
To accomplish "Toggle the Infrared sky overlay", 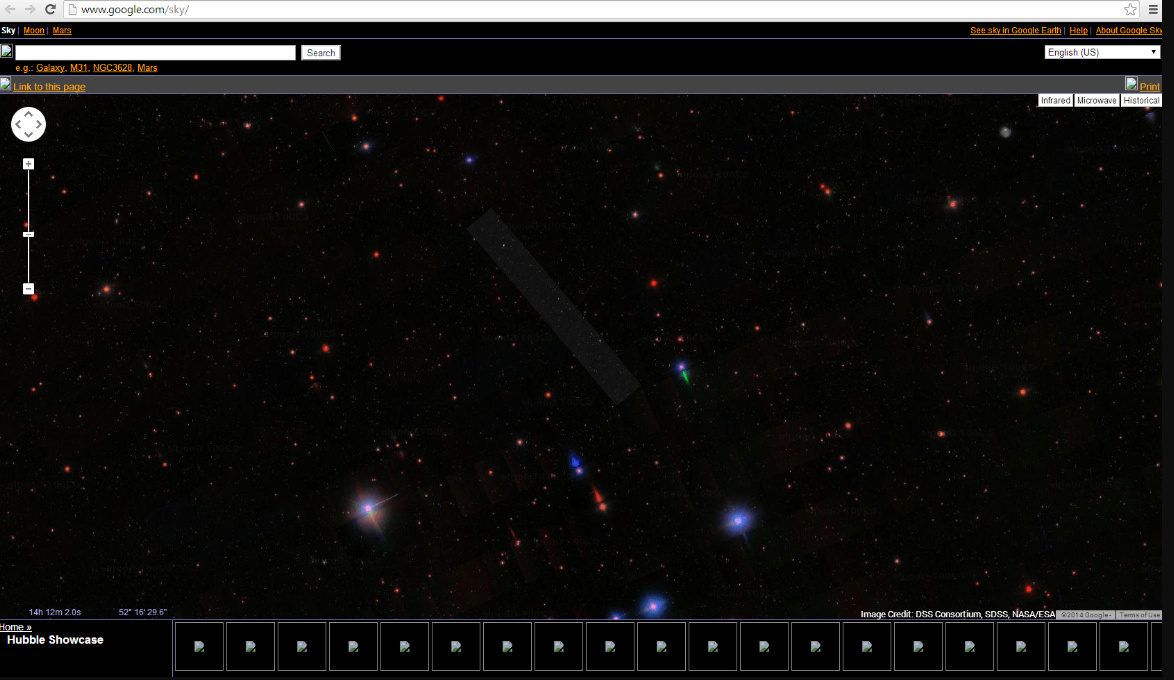I will click(1055, 101).
